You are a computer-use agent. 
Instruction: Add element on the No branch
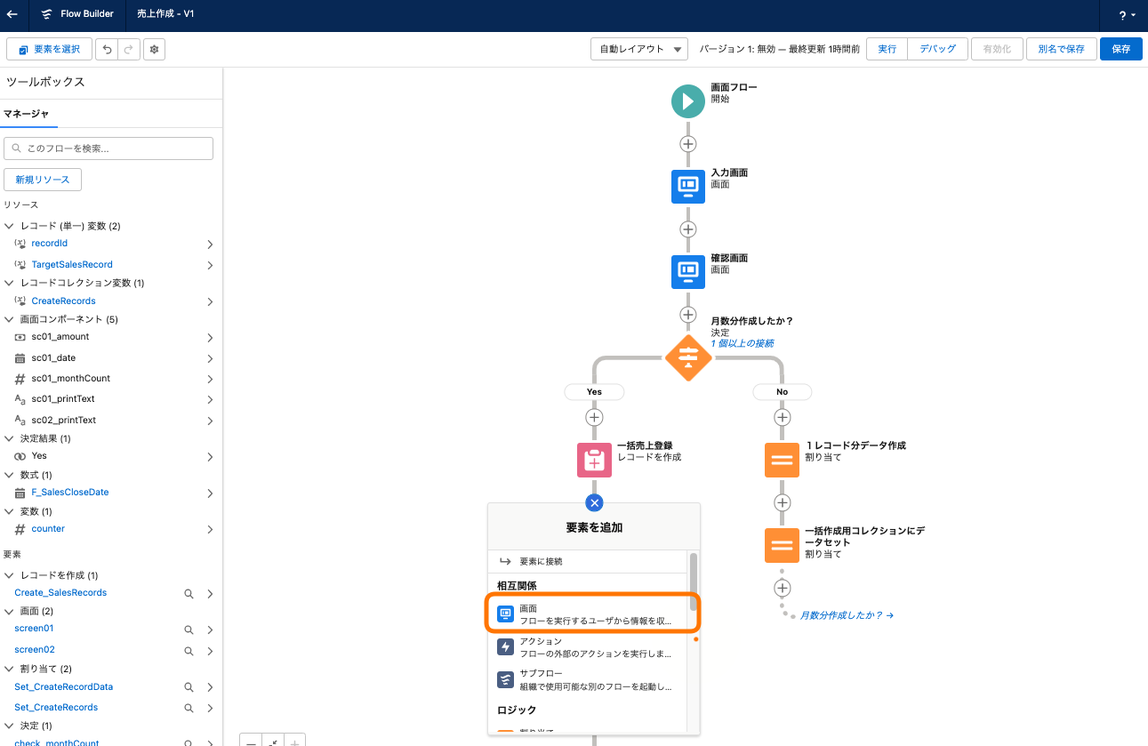pyautogui.click(x=782, y=417)
